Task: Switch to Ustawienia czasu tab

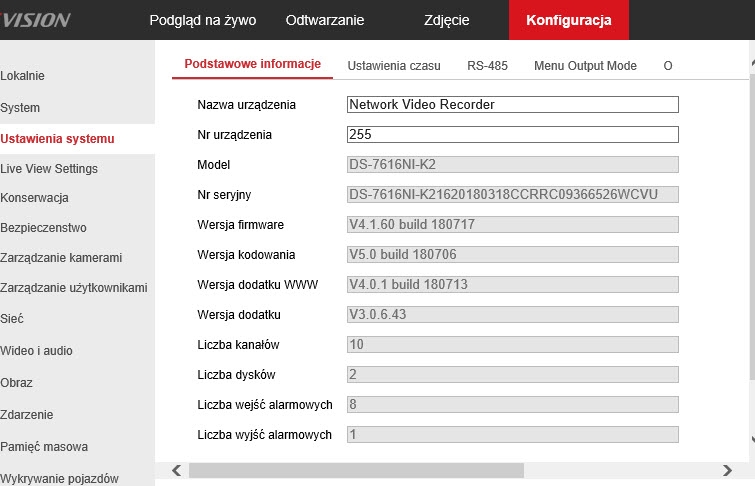Action: pos(394,65)
